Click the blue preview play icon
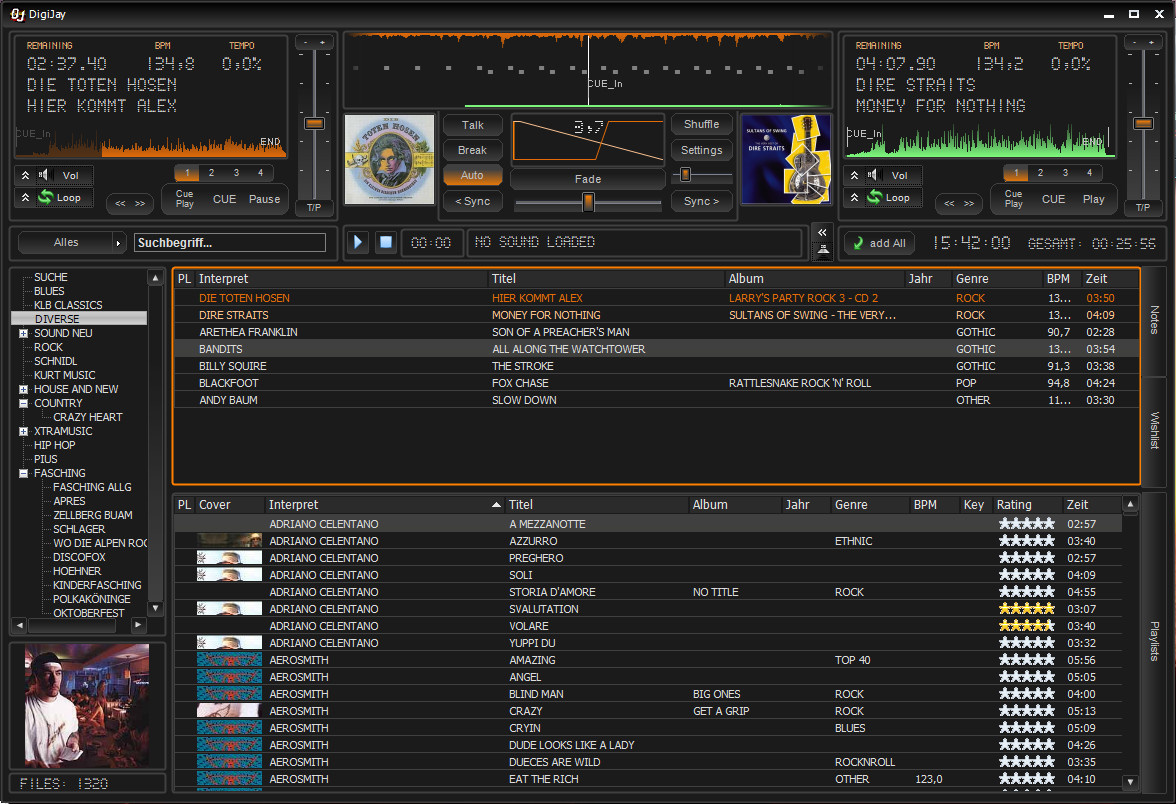This screenshot has height=804, width=1176. pos(359,242)
